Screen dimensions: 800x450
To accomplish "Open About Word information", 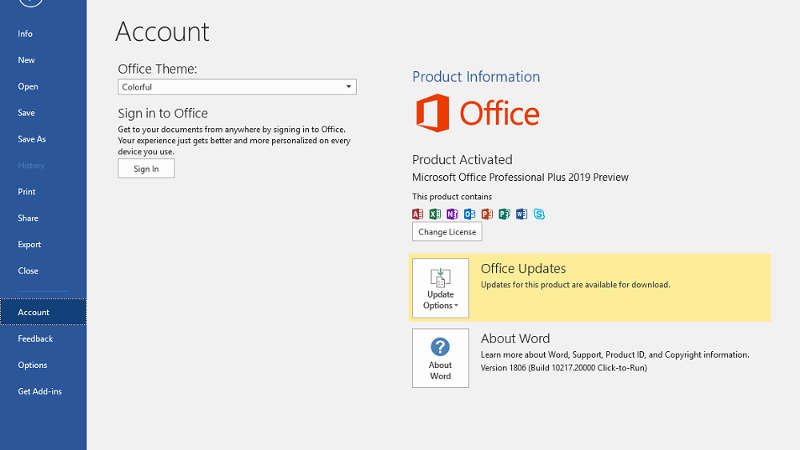I will 440,358.
